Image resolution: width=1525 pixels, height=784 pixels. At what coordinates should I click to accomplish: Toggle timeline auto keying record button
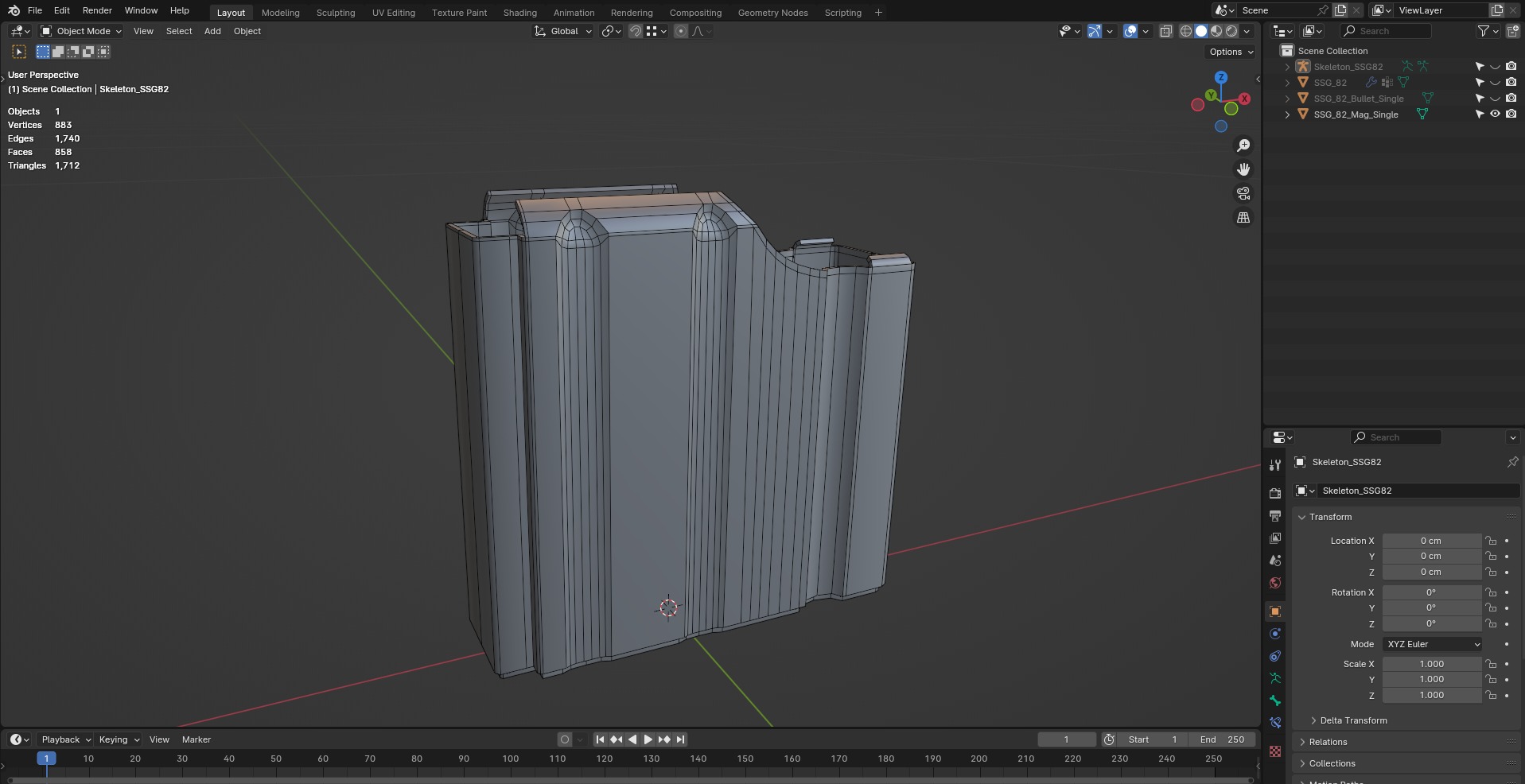pos(565,739)
